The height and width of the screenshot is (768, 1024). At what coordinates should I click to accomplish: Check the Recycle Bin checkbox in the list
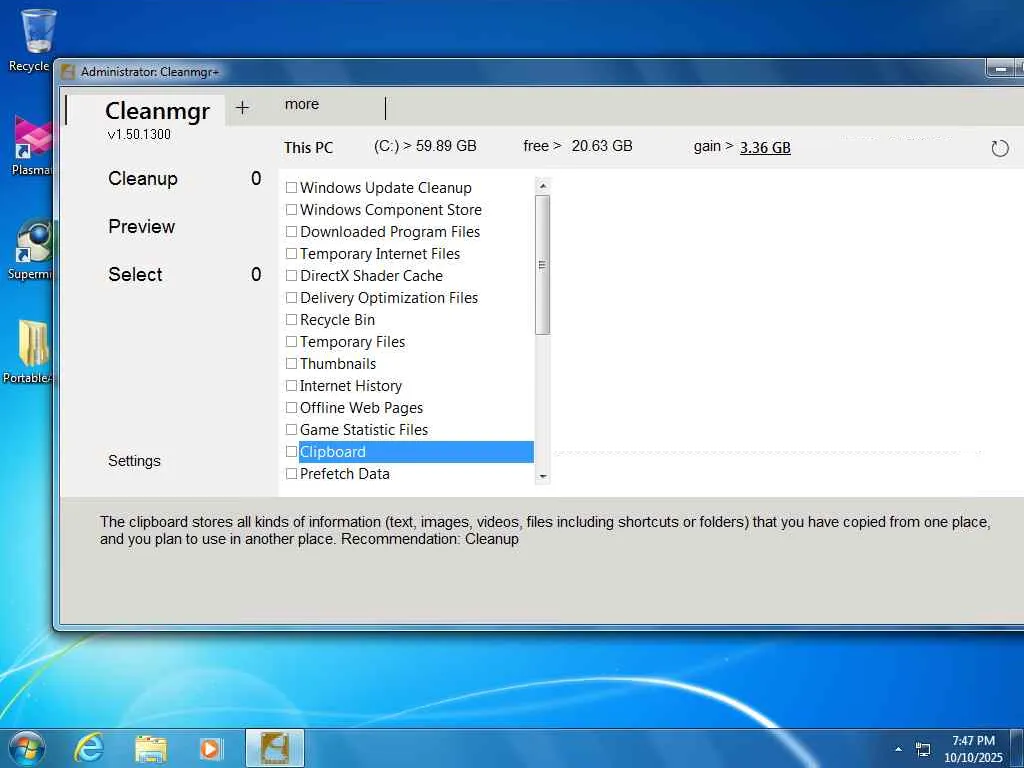point(291,320)
